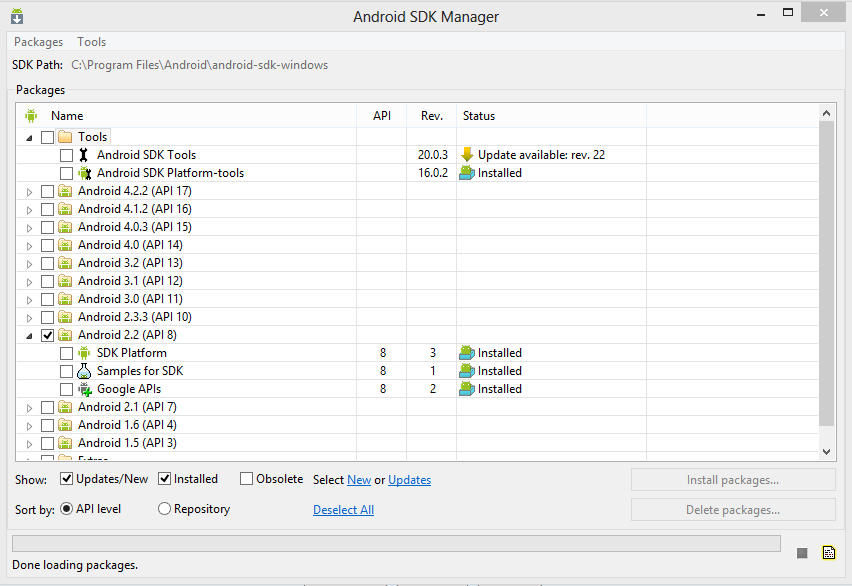Enable the Obsolete checkbox
This screenshot has width=852, height=586.
[x=247, y=479]
